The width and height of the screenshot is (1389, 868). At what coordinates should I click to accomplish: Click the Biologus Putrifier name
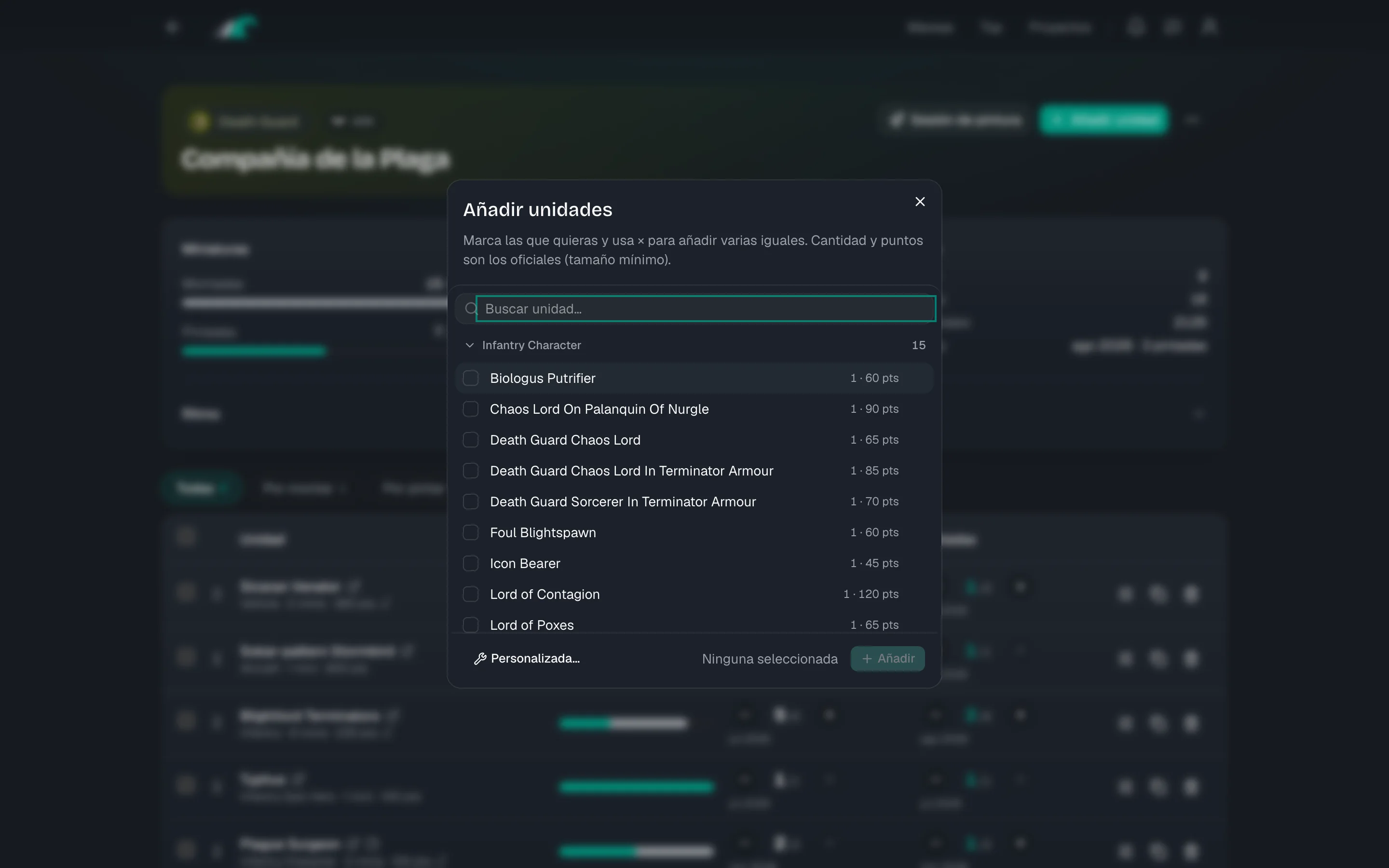click(543, 379)
